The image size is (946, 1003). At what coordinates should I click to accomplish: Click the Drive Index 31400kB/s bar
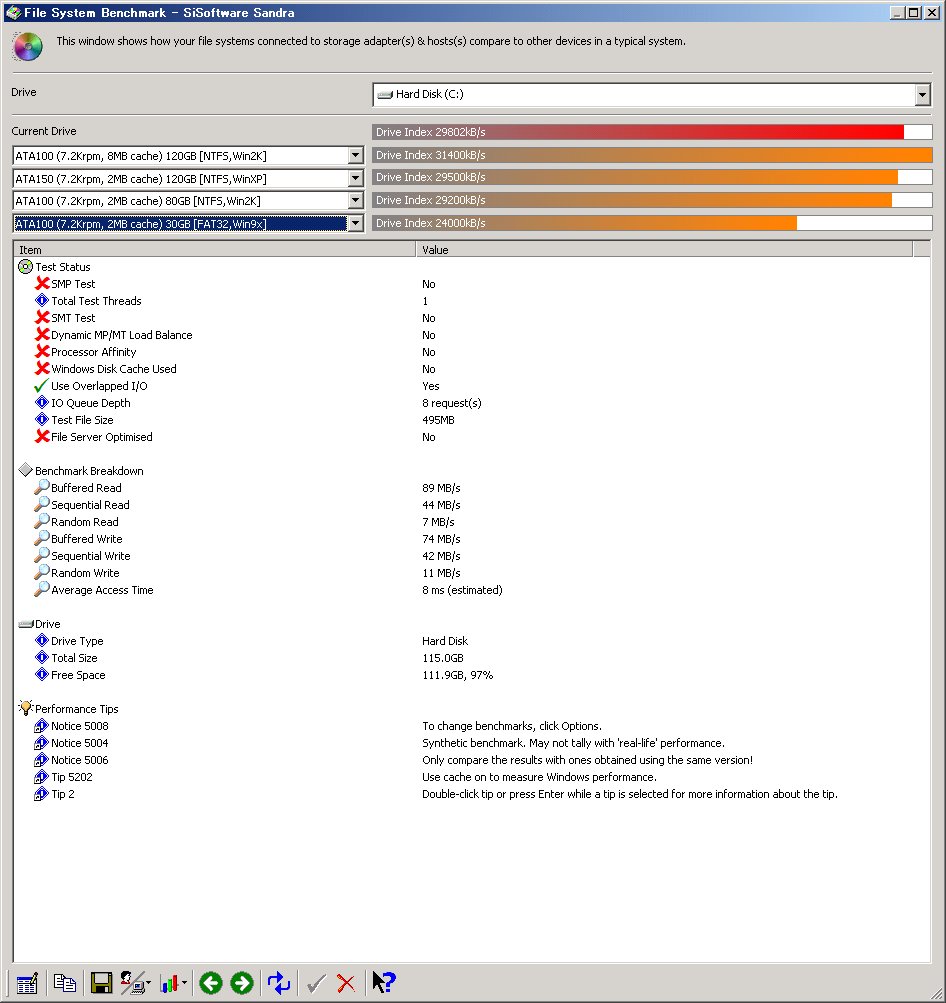click(x=652, y=155)
